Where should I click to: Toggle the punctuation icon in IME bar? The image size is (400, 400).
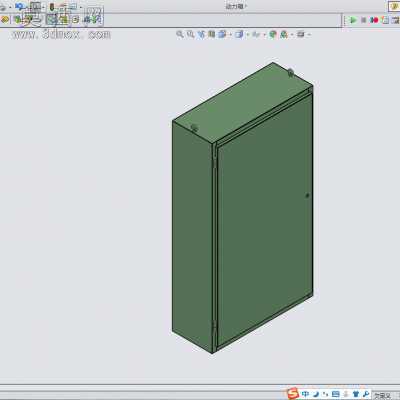click(x=326, y=394)
